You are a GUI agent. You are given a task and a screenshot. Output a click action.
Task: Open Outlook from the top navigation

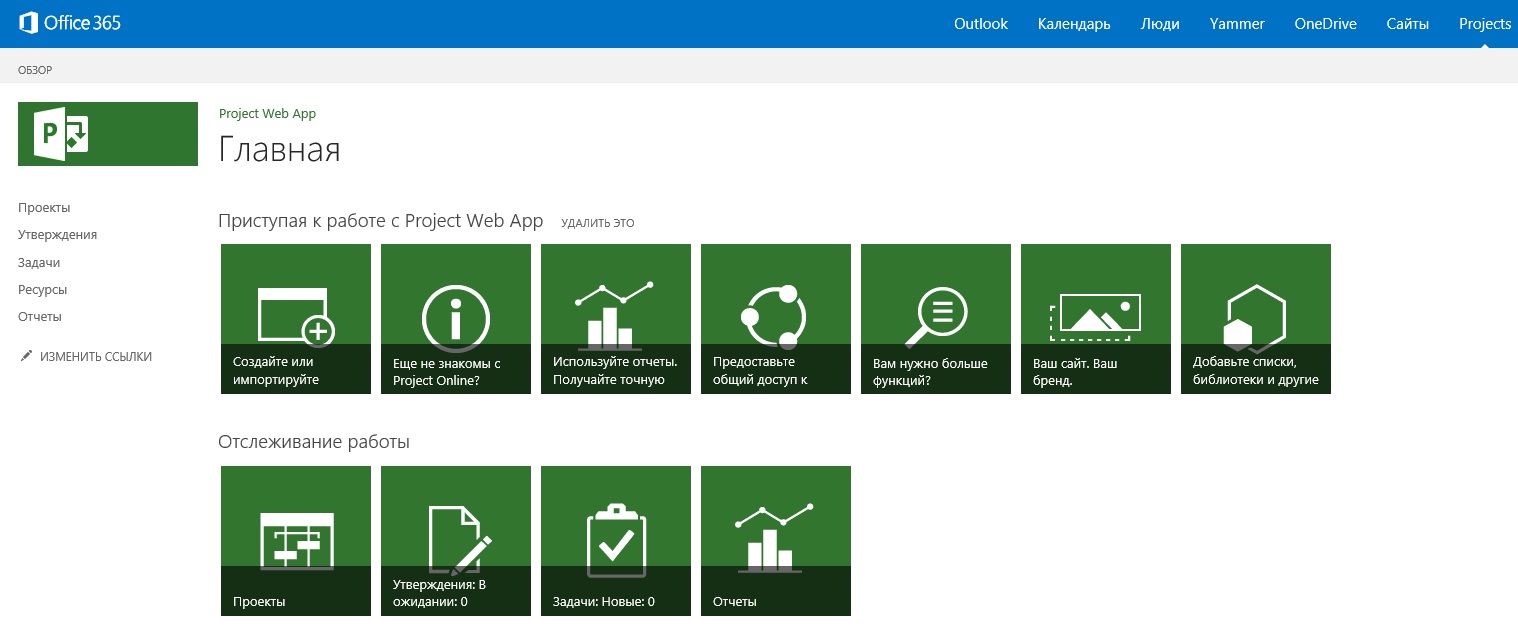[981, 24]
